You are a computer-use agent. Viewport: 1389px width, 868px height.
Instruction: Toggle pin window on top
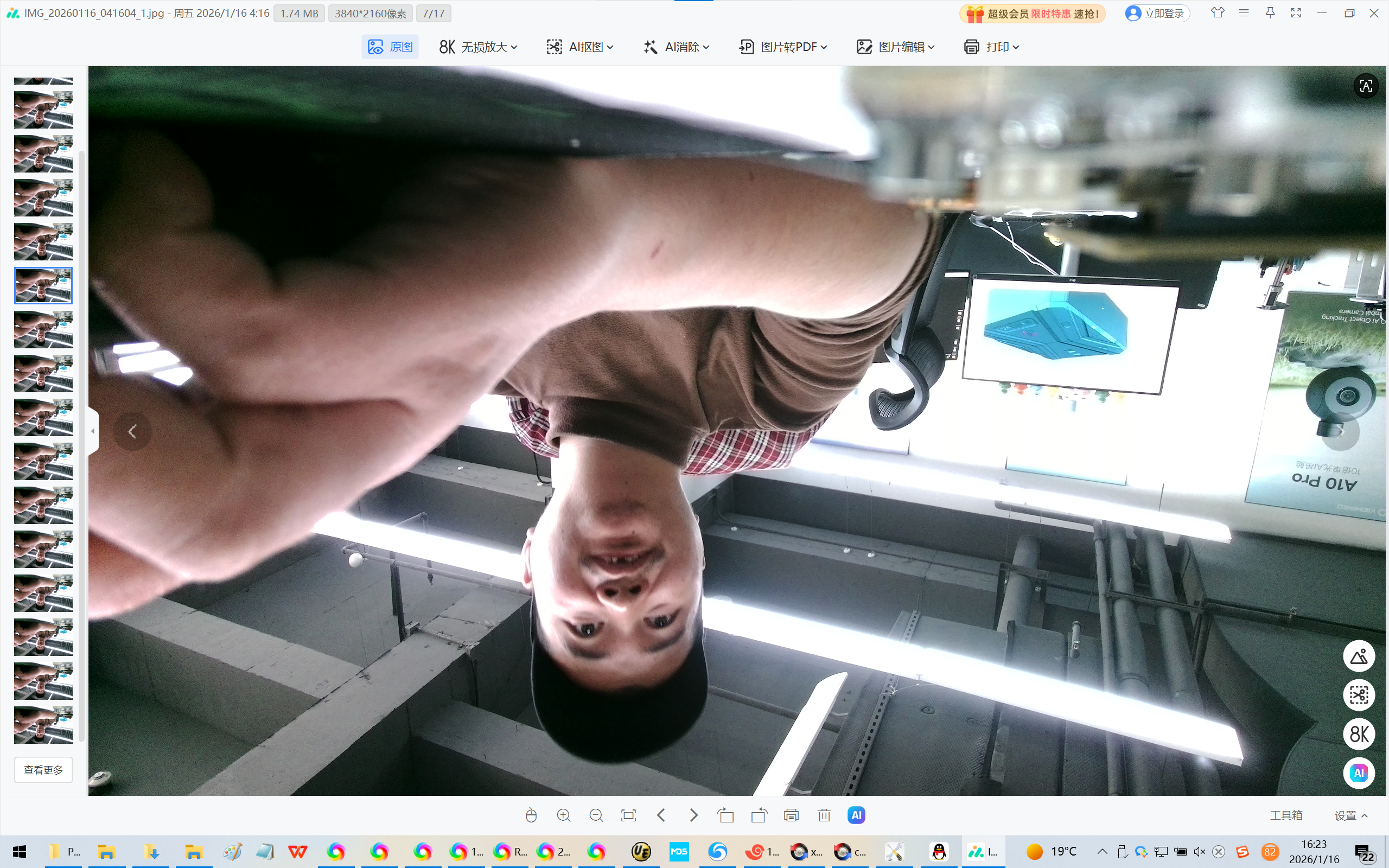(1270, 13)
